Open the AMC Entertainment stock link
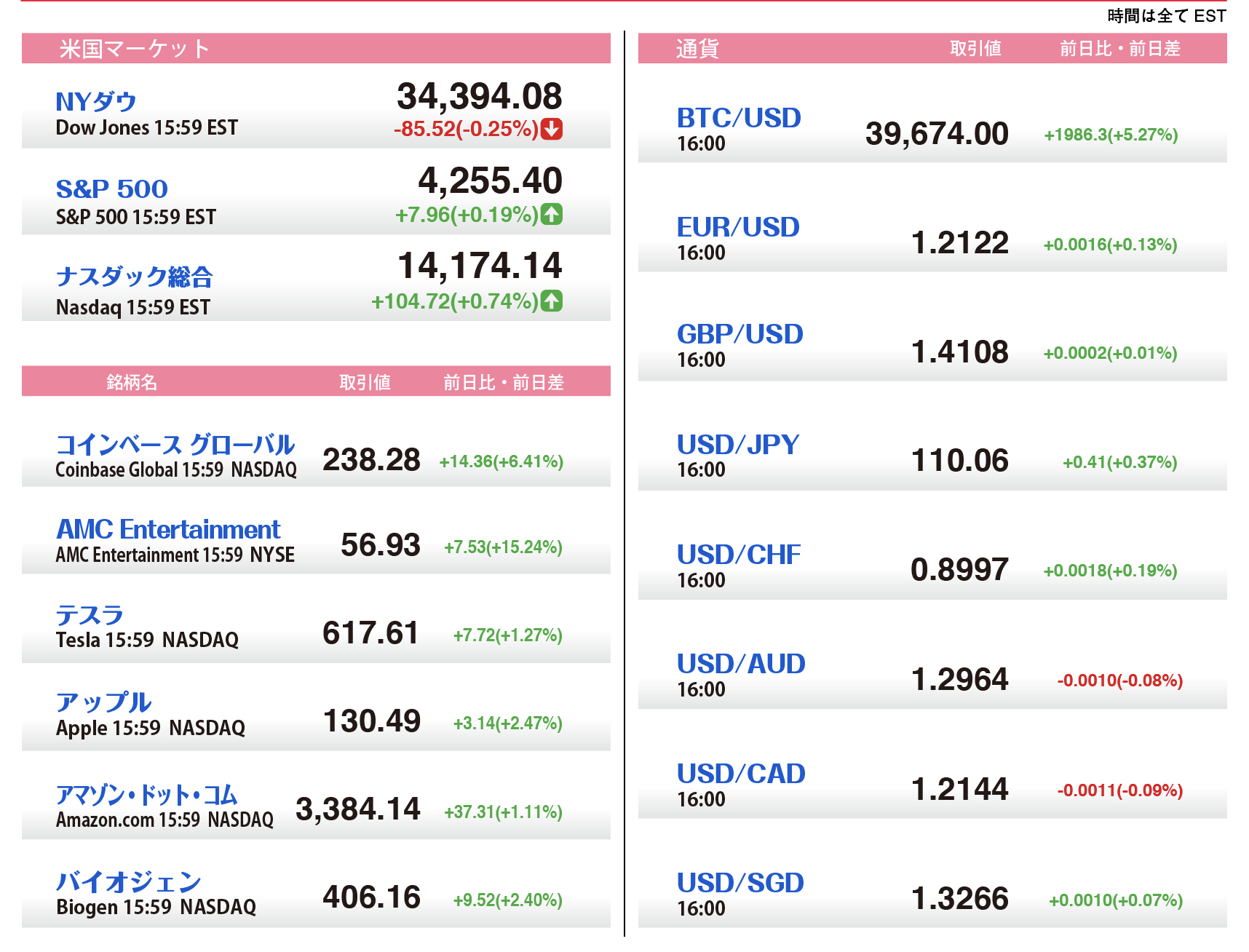Viewport: 1249px width, 952px height. pyautogui.click(x=168, y=529)
